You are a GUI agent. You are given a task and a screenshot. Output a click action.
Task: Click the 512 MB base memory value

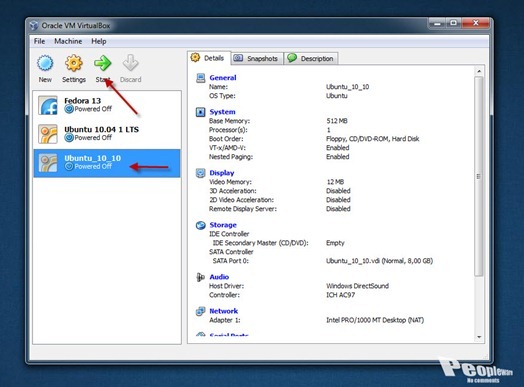tap(337, 121)
